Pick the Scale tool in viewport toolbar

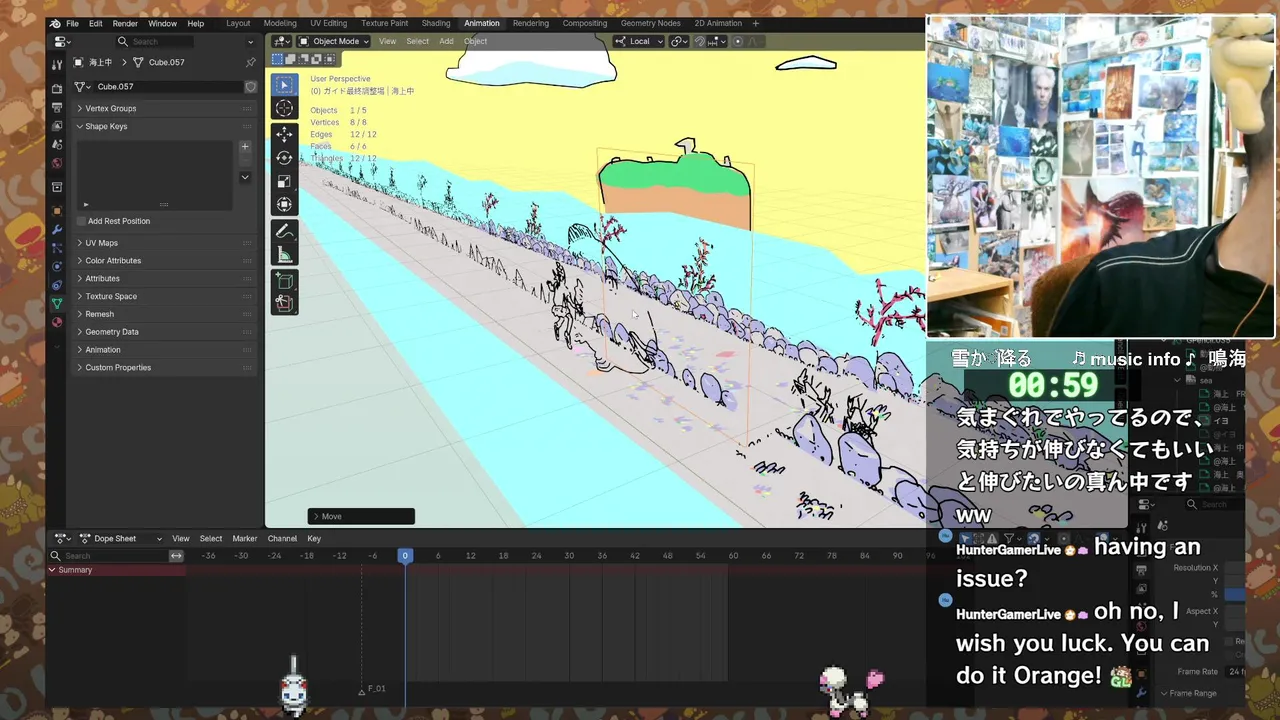click(284, 181)
